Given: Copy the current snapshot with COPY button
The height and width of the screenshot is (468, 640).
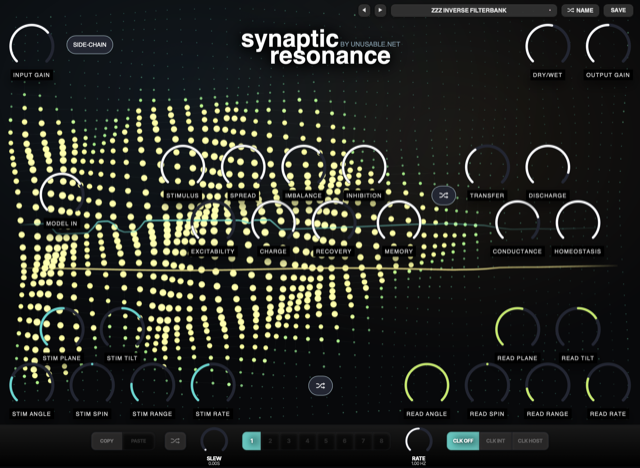Looking at the screenshot, I should [x=107, y=441].
